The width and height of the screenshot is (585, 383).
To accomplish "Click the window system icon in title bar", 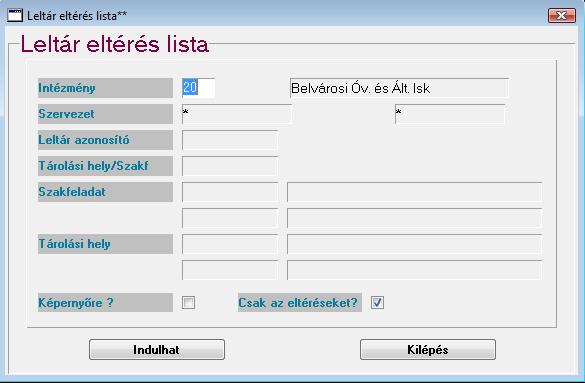I will pyautogui.click(x=15, y=16).
